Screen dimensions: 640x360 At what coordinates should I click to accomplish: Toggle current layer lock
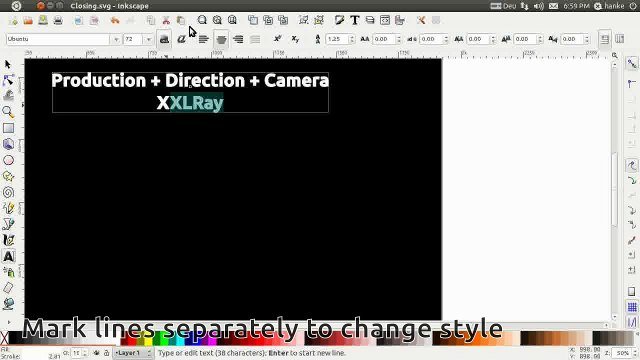tap(106, 353)
